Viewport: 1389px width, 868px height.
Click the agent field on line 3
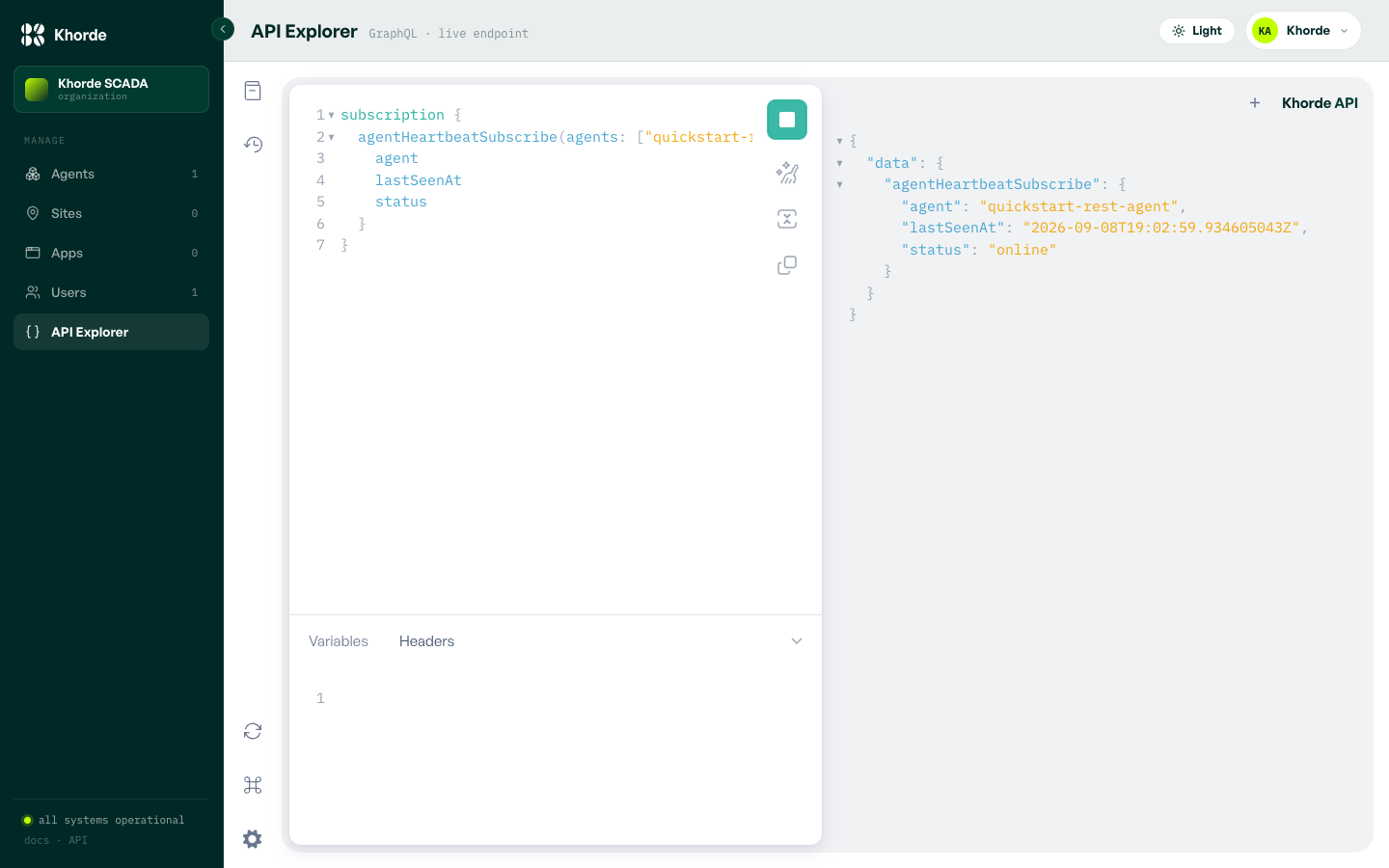396,158
